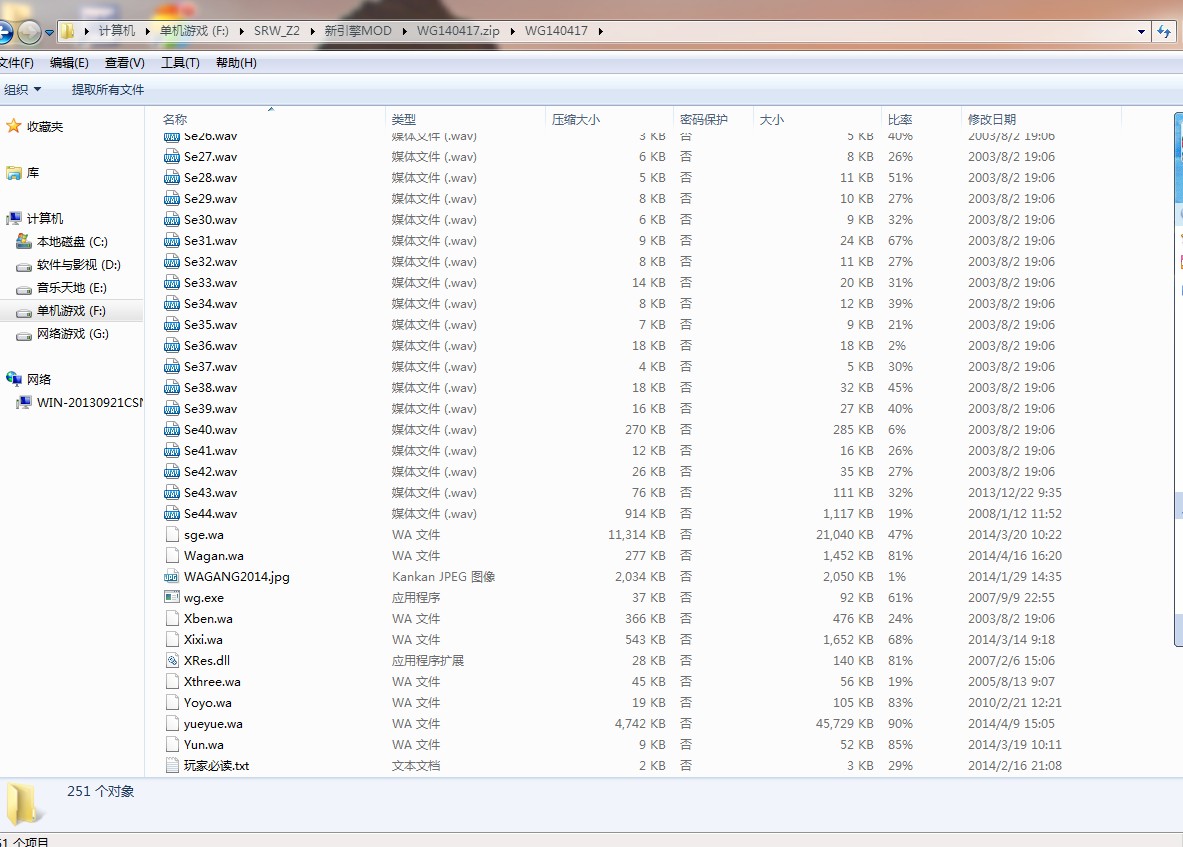Open the 查看(V) menu
Screen dimensions: 1183x847
[124, 63]
